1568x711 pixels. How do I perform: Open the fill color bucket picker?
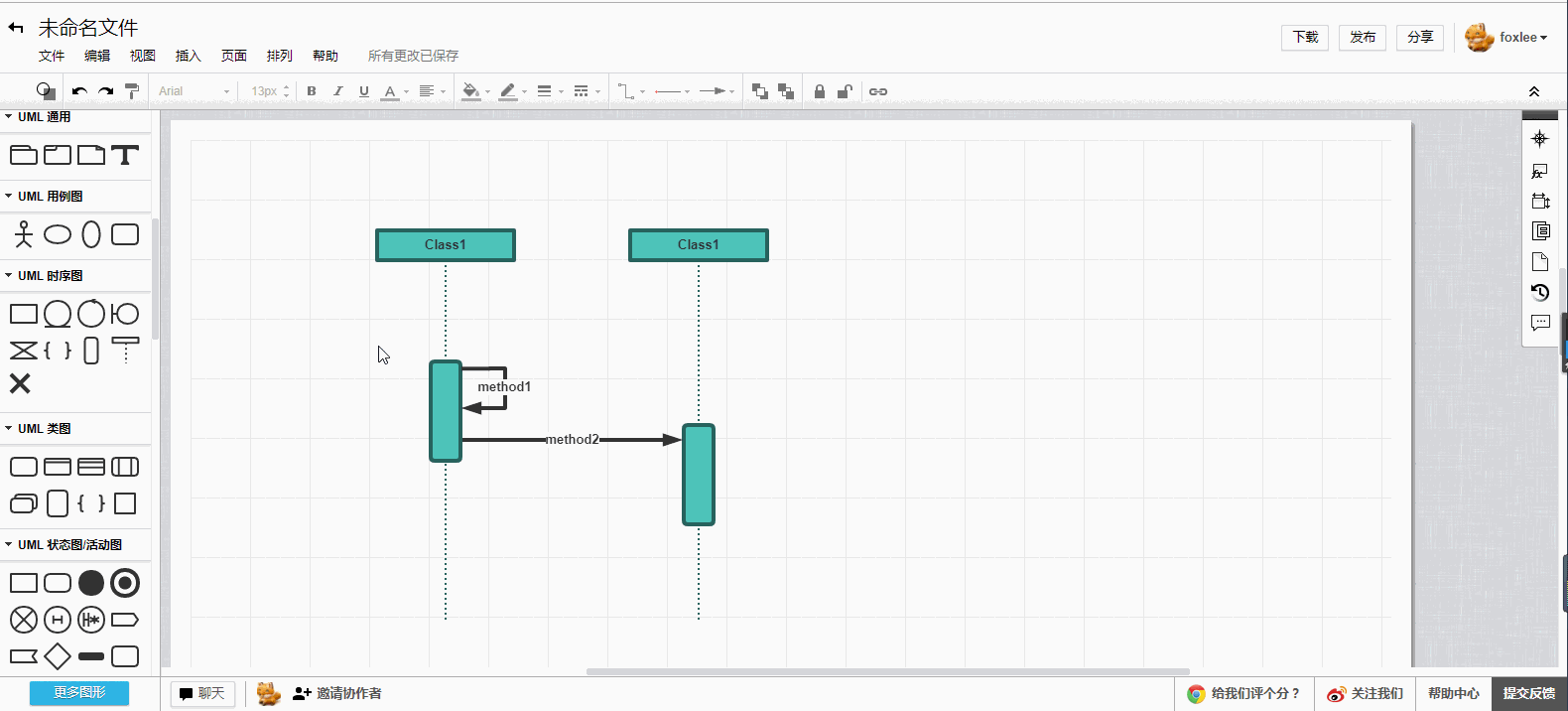[x=476, y=91]
